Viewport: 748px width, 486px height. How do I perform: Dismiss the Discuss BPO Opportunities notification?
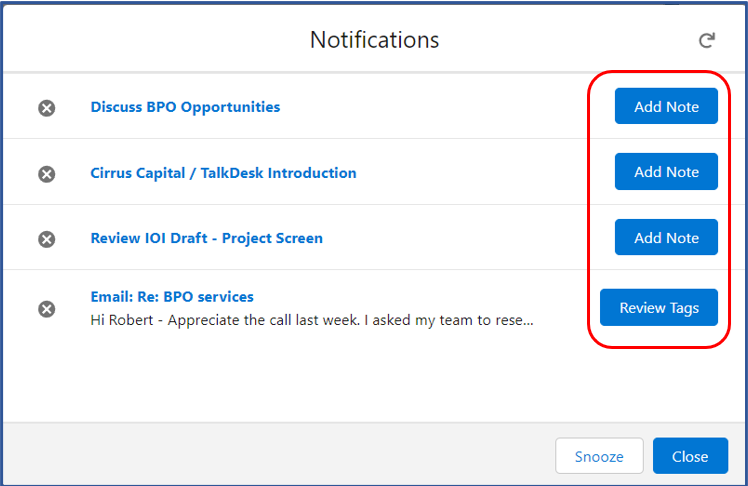(47, 108)
